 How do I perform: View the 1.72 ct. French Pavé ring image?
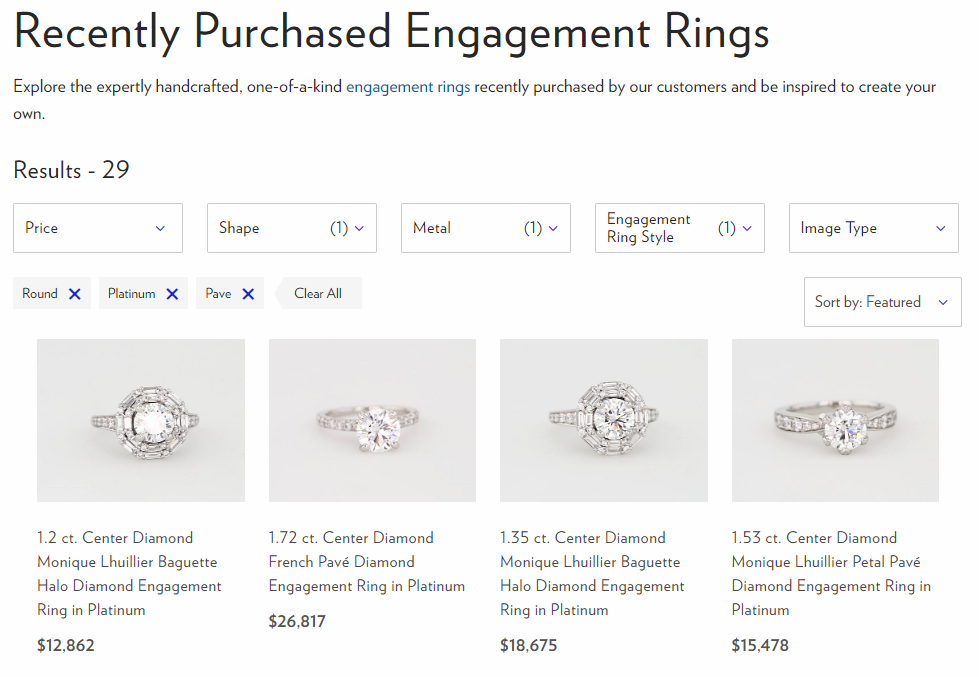pos(372,420)
